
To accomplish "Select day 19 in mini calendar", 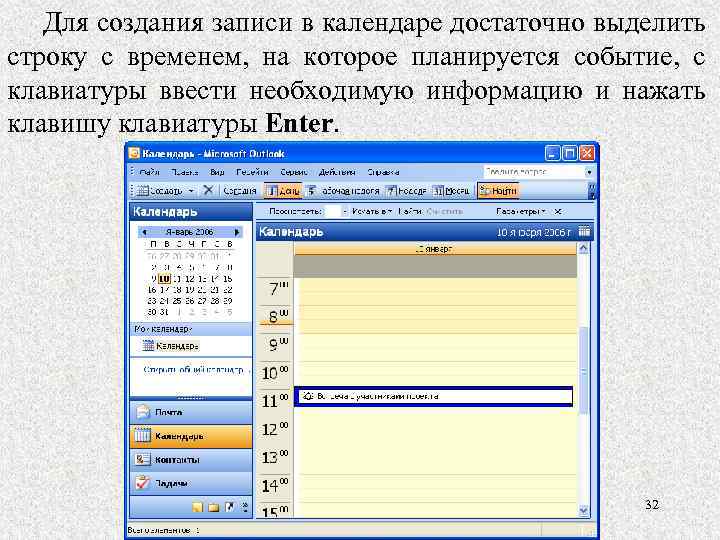I will coord(189,290).
